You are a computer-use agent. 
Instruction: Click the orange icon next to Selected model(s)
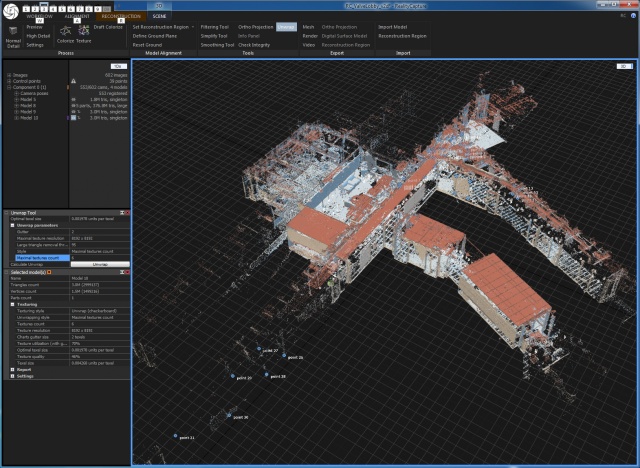(49, 272)
